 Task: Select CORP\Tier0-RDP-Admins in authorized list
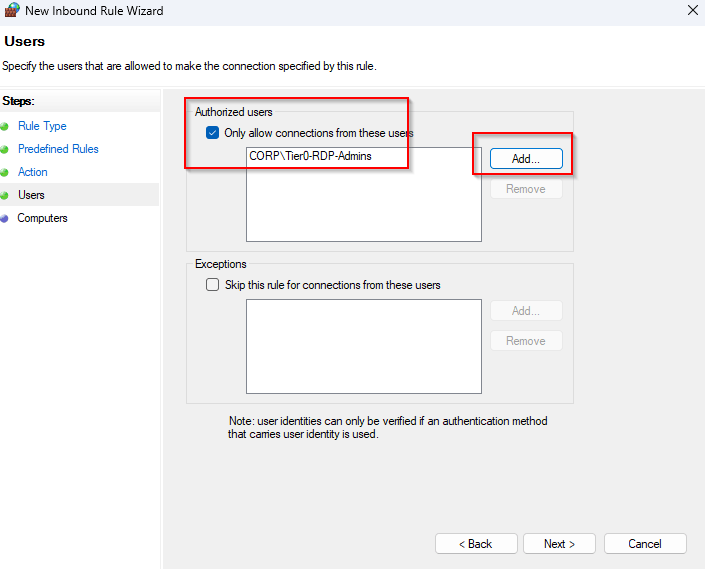310,156
